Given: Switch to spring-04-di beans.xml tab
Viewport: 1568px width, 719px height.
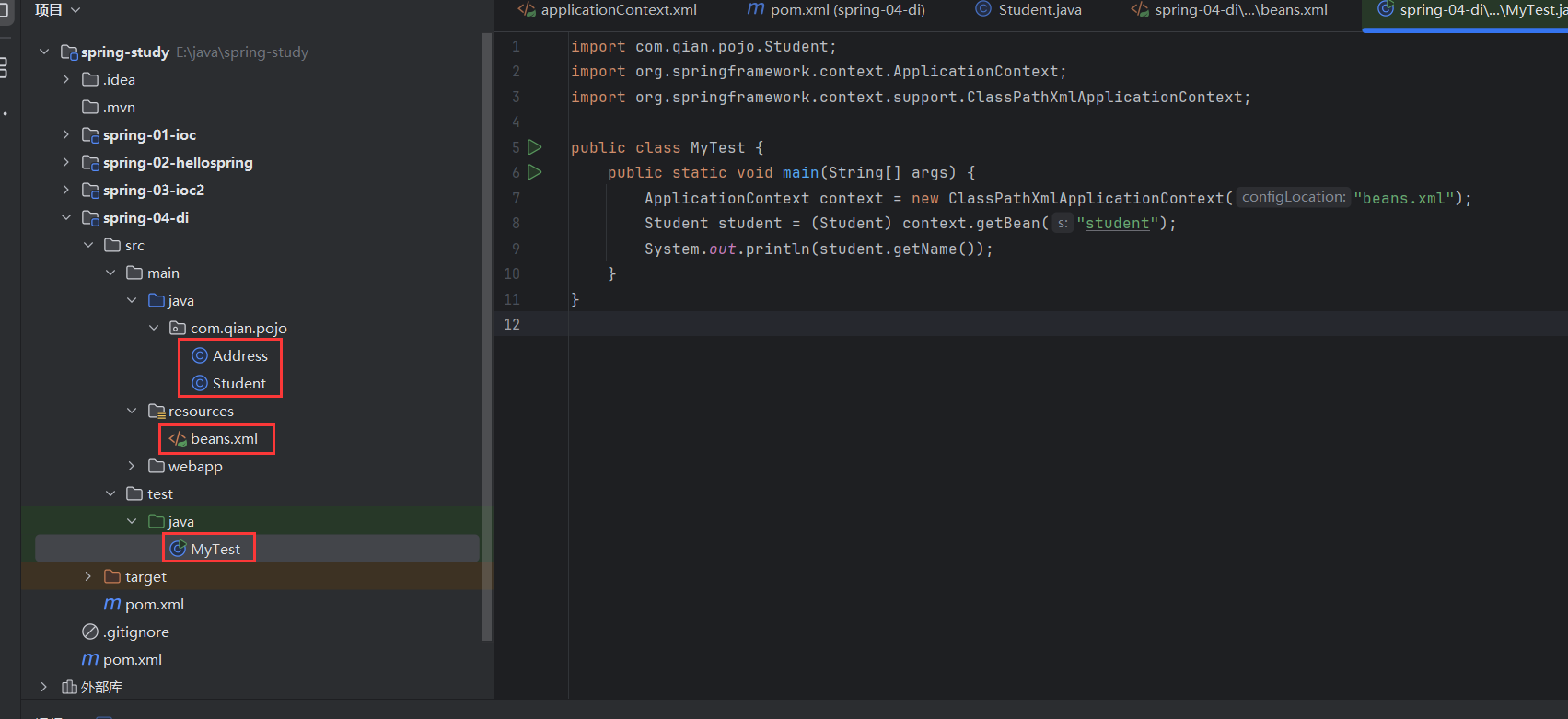Looking at the screenshot, I should (x=1229, y=10).
